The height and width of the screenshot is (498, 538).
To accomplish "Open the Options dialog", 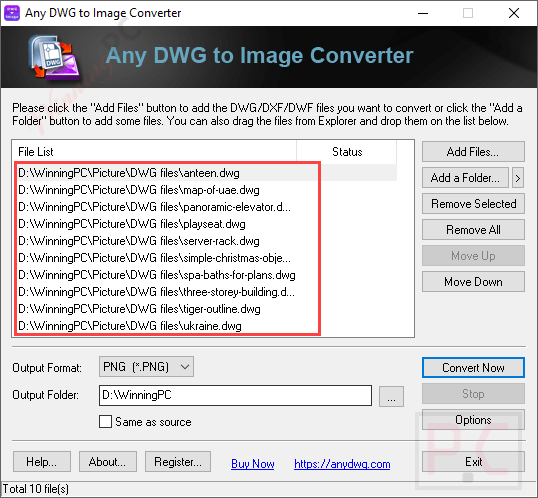I will pyautogui.click(x=473, y=420).
